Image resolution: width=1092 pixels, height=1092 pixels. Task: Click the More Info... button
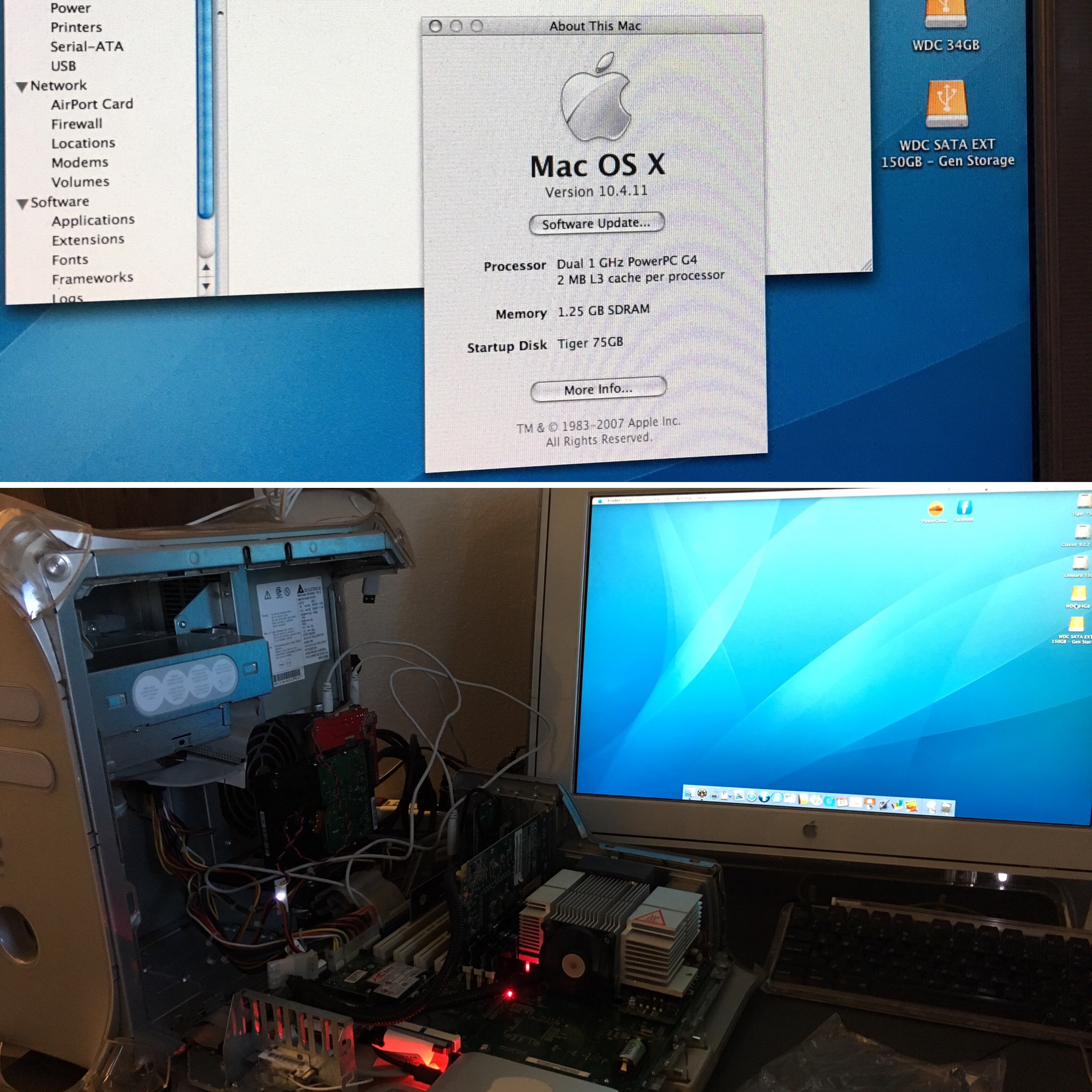click(x=599, y=389)
